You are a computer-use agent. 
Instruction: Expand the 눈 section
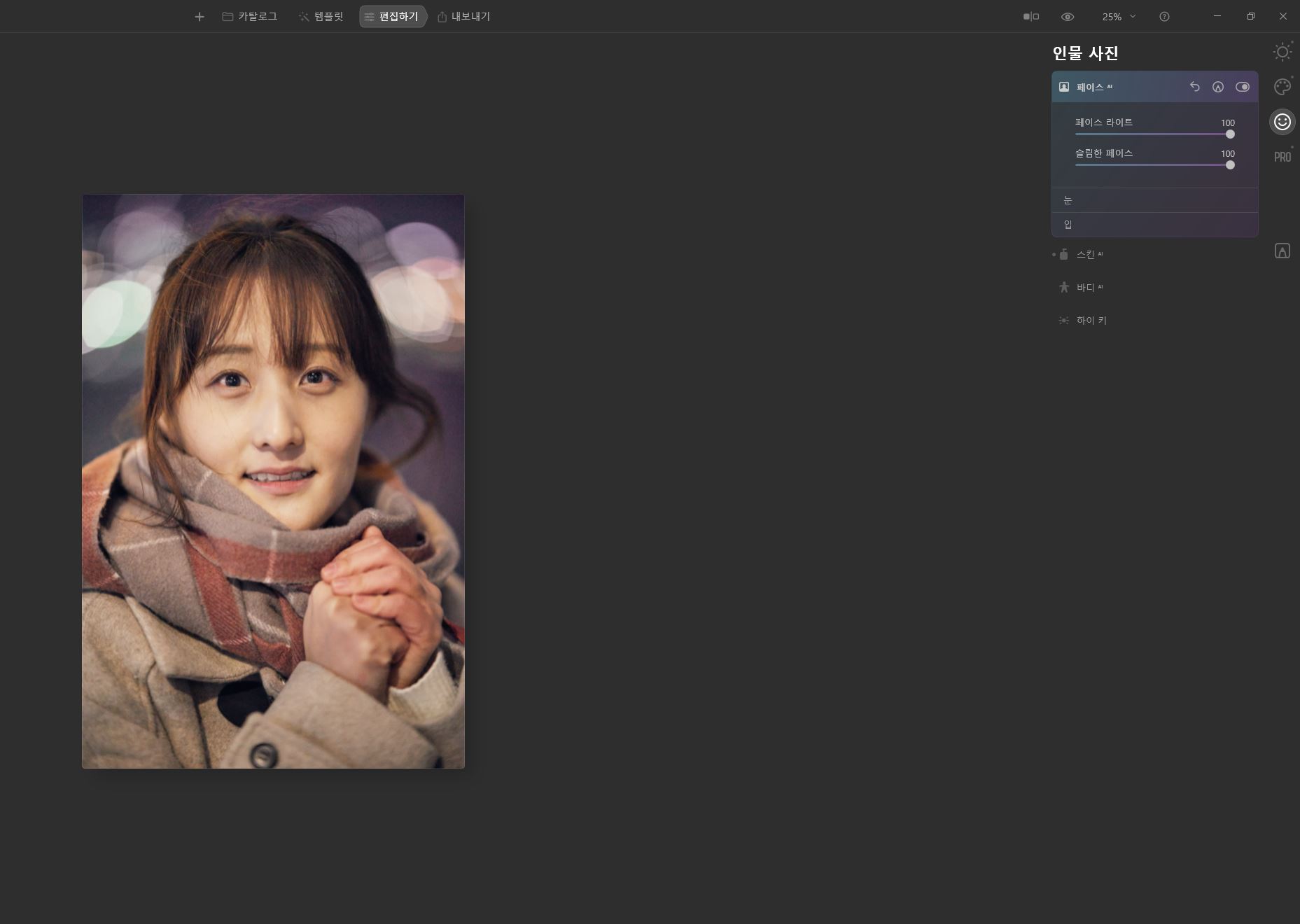coord(1155,200)
